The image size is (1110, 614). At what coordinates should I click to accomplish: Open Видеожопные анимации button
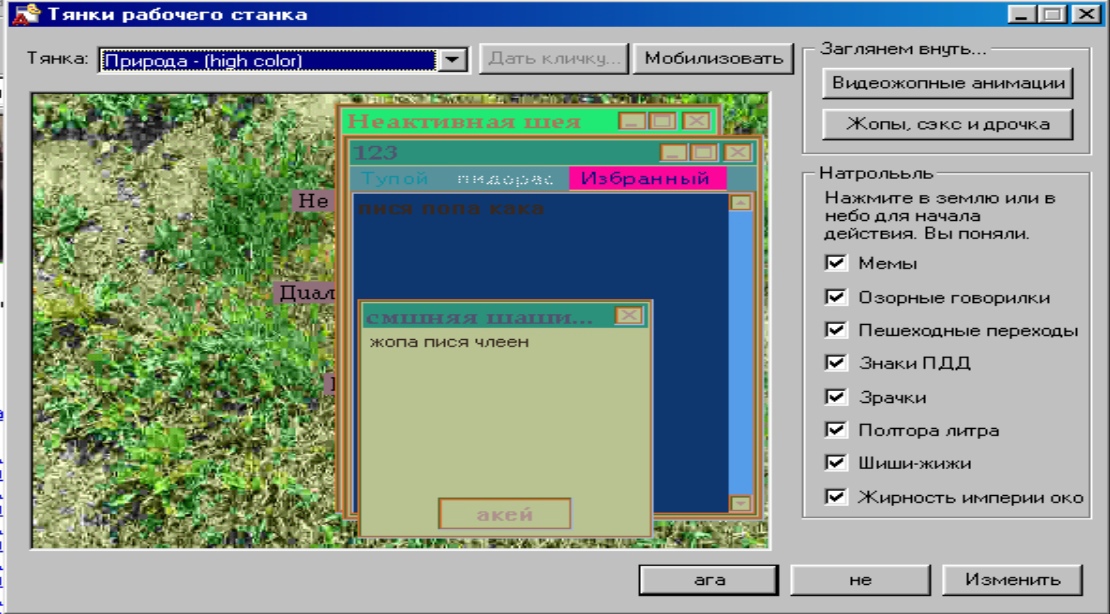coord(948,83)
